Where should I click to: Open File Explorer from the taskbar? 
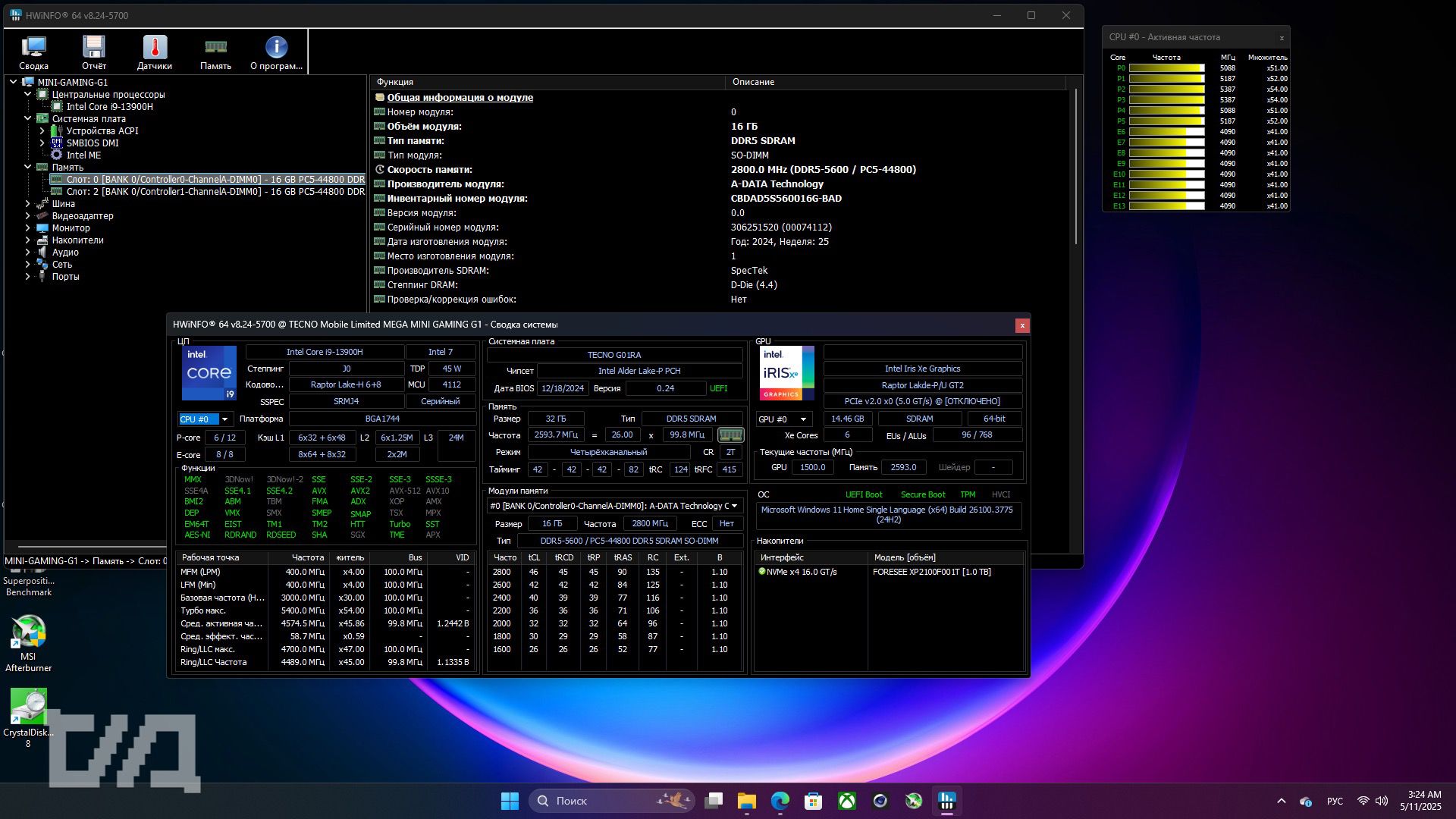click(x=747, y=801)
